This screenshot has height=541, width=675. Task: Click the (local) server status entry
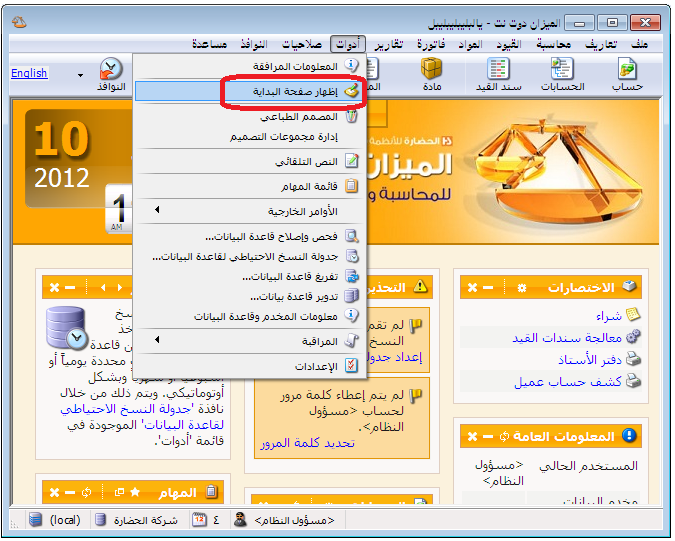point(54,520)
